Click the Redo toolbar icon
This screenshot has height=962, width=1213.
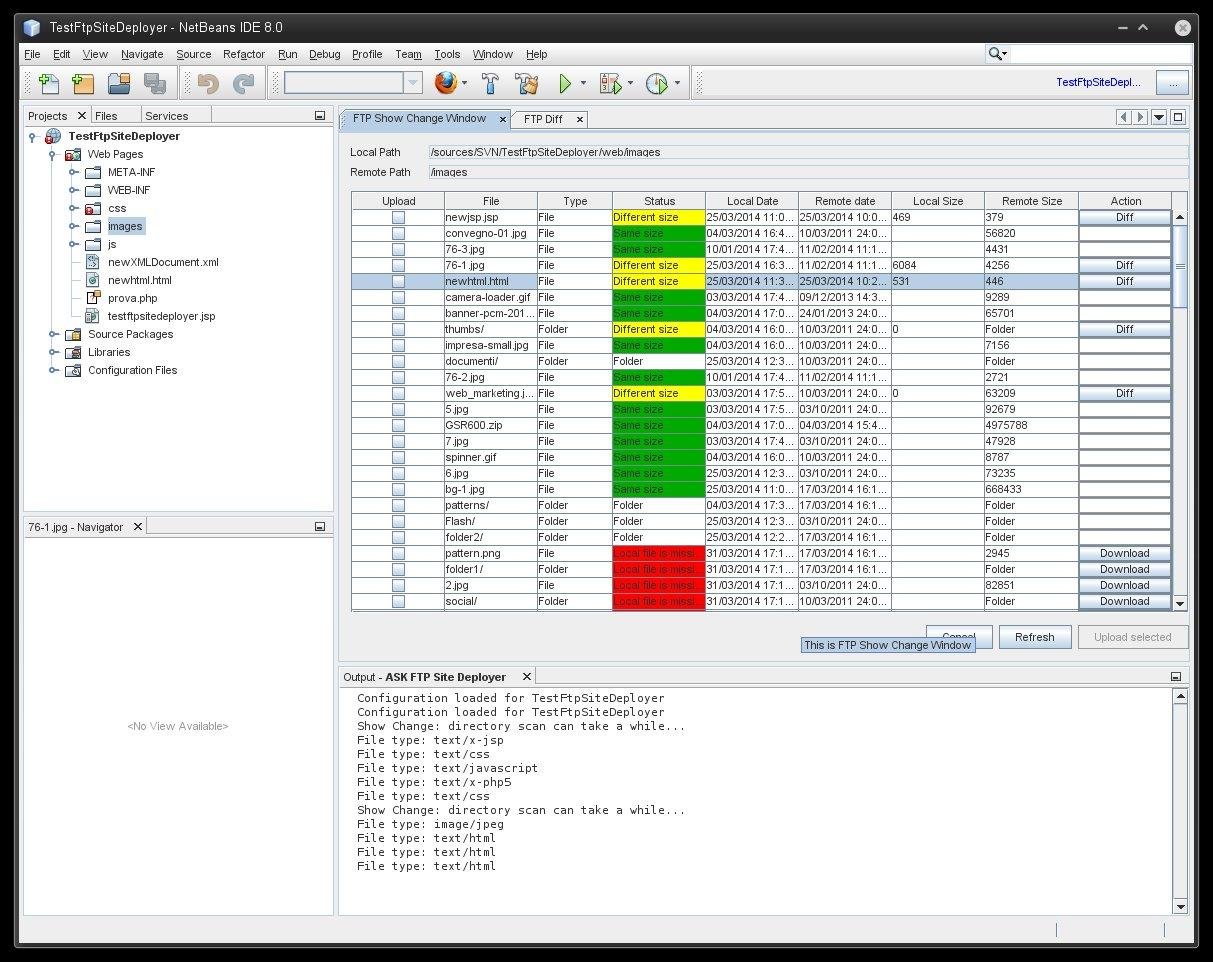click(x=243, y=83)
